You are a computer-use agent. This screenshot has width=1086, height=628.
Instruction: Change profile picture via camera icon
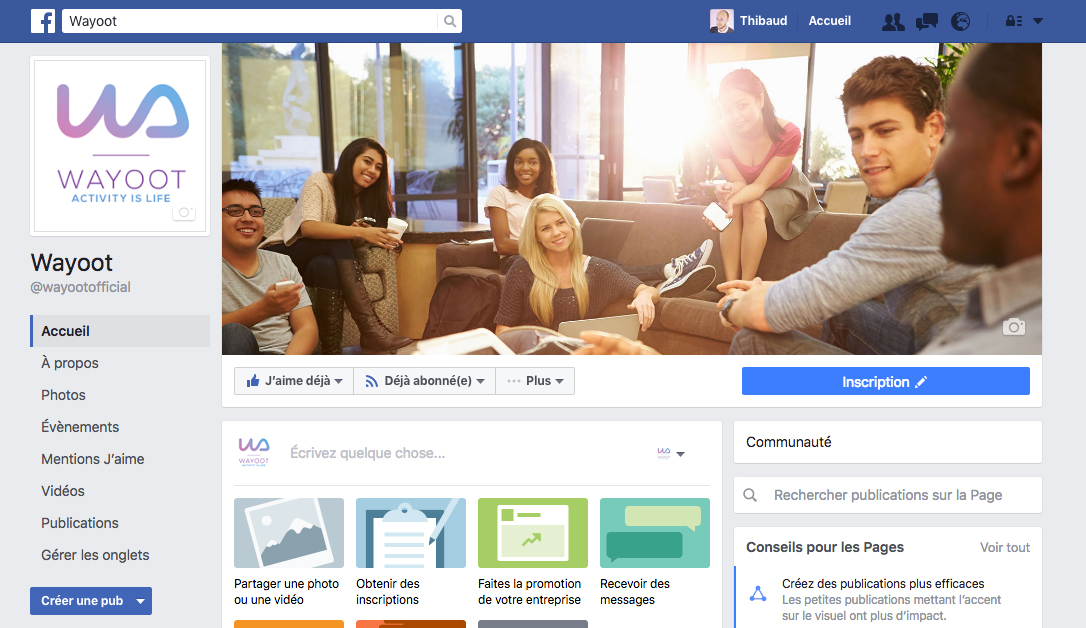[184, 212]
